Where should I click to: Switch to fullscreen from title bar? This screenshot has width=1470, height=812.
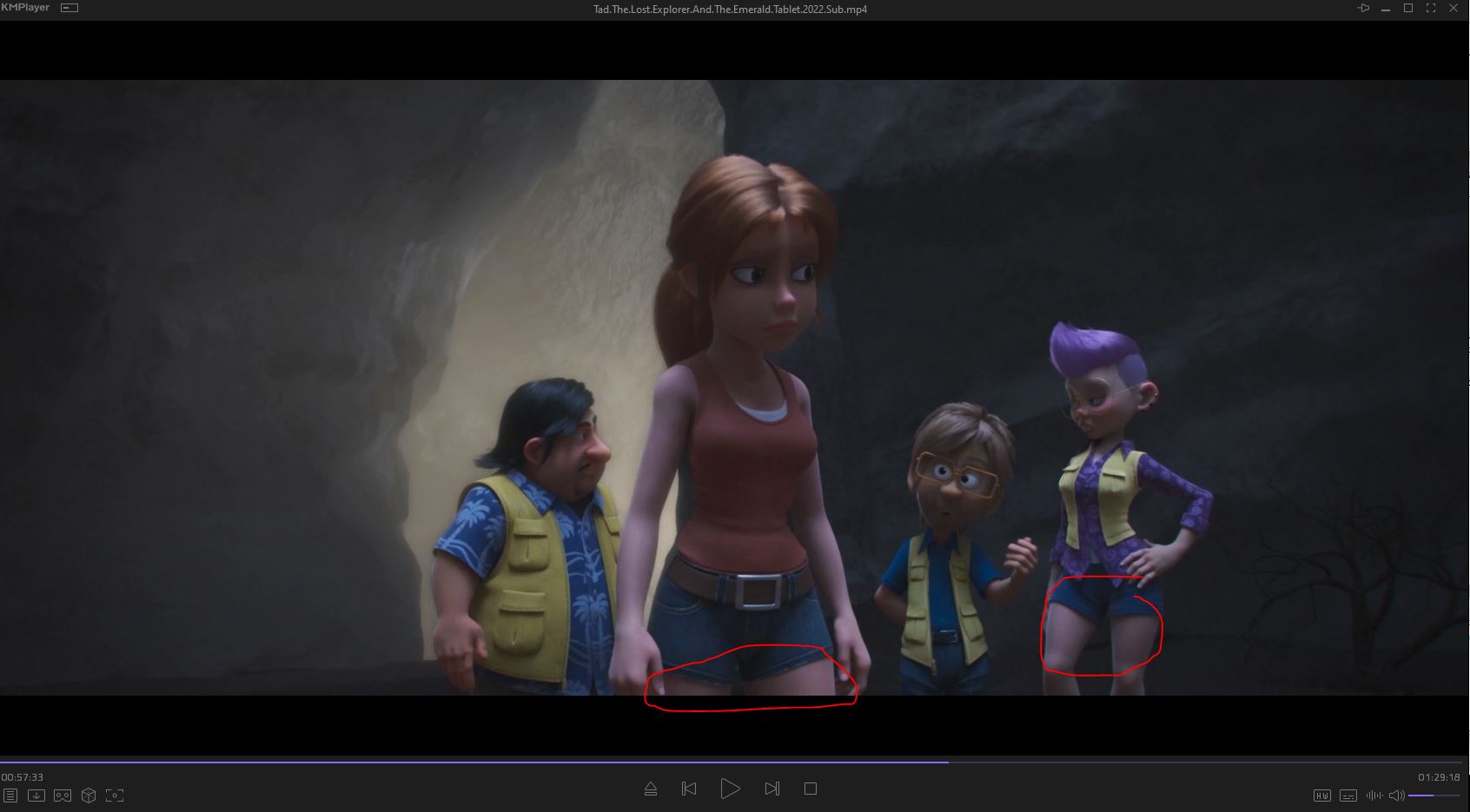coord(1431,9)
